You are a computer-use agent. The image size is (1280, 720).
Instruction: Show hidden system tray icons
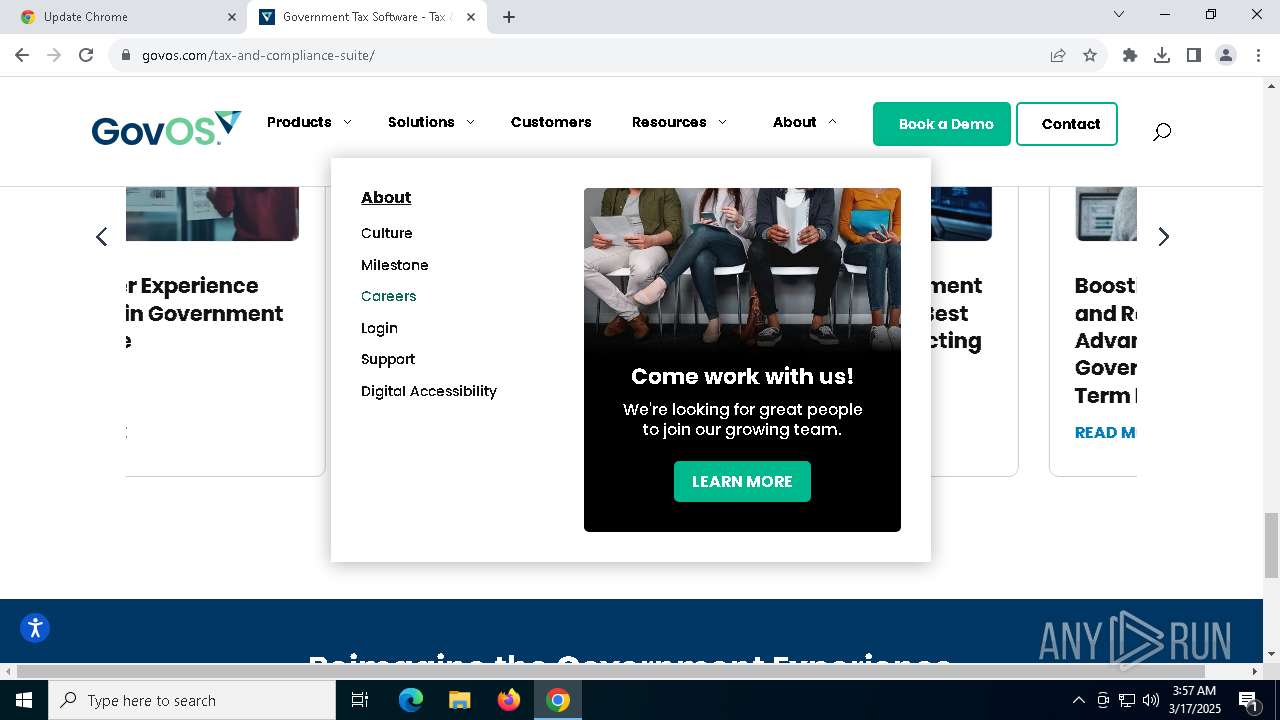(x=1078, y=700)
